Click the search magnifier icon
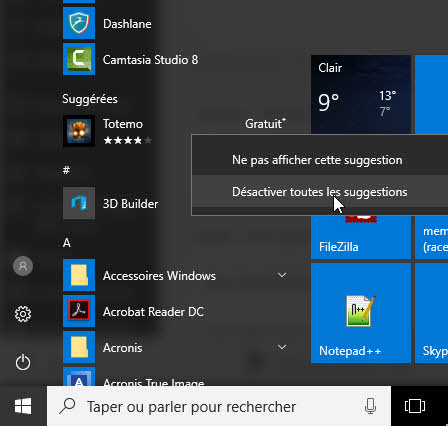The height and width of the screenshot is (426, 448). click(x=67, y=406)
